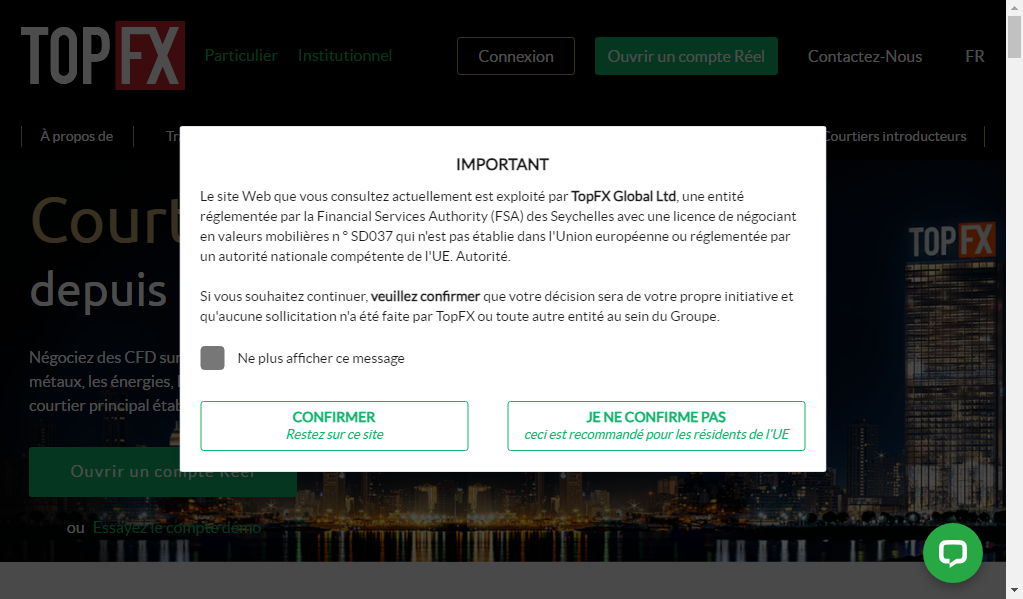The height and width of the screenshot is (599, 1023).
Task: Open the 'À propos de' menu
Action: pos(76,136)
